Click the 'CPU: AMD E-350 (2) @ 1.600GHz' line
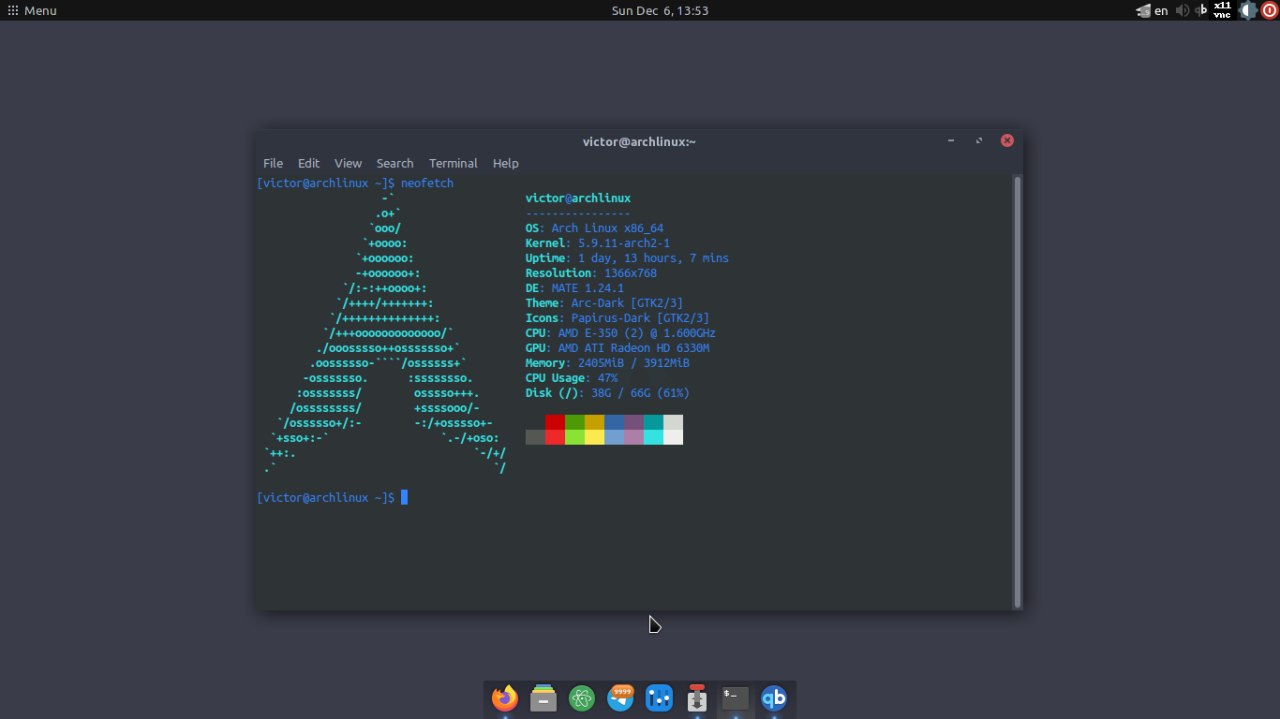 620,333
